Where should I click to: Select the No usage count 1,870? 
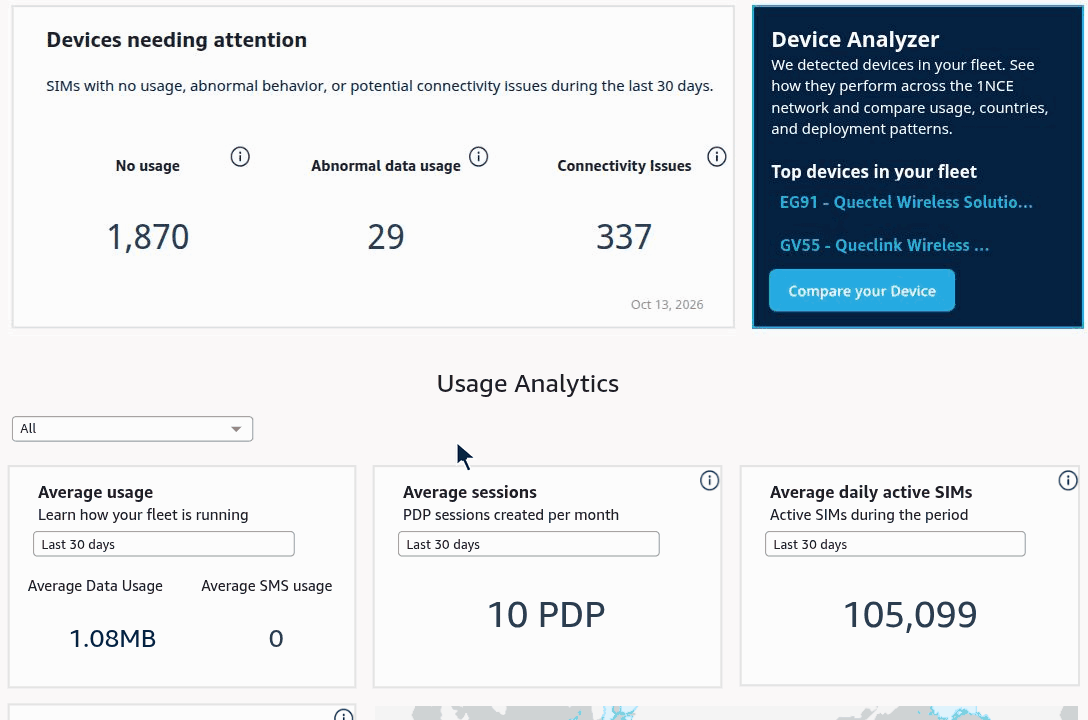pyautogui.click(x=148, y=237)
